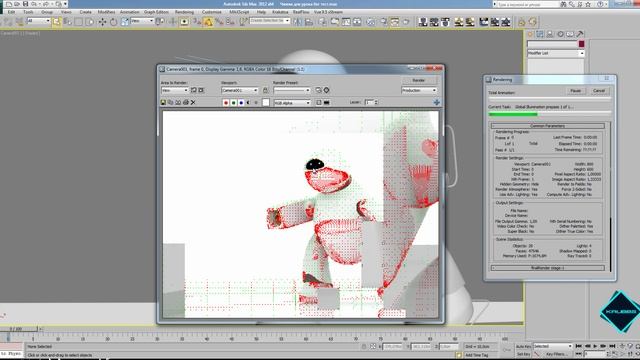This screenshot has width=640, height=360.
Task: Open the Hierarchy panel icon
Action: pyautogui.click(x=550, y=34)
